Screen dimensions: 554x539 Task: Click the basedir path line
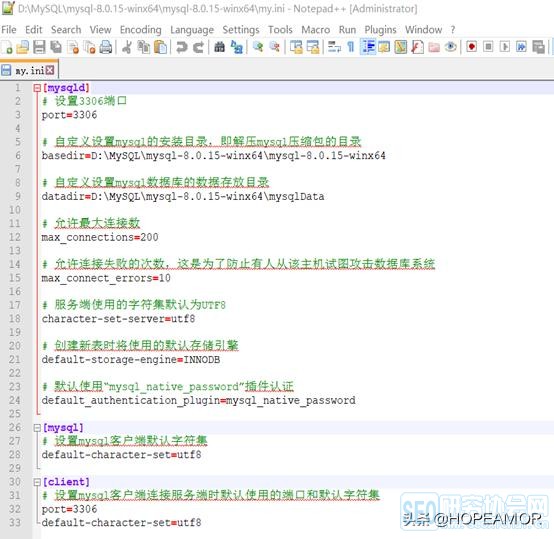pos(213,156)
